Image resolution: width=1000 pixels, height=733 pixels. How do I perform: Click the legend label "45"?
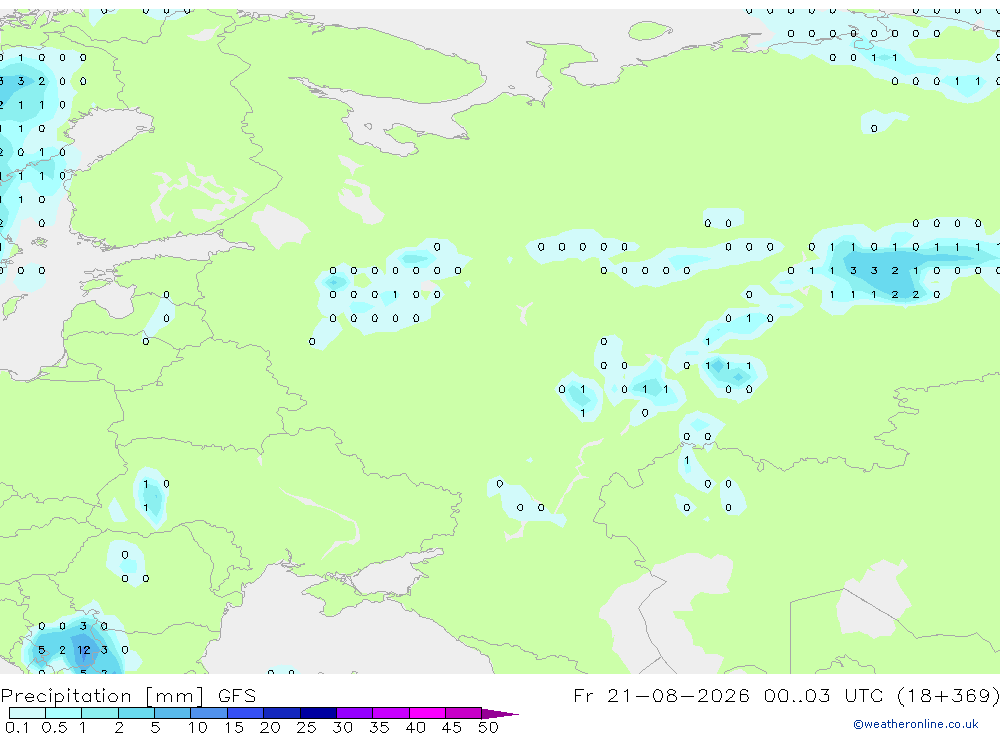pos(452,727)
